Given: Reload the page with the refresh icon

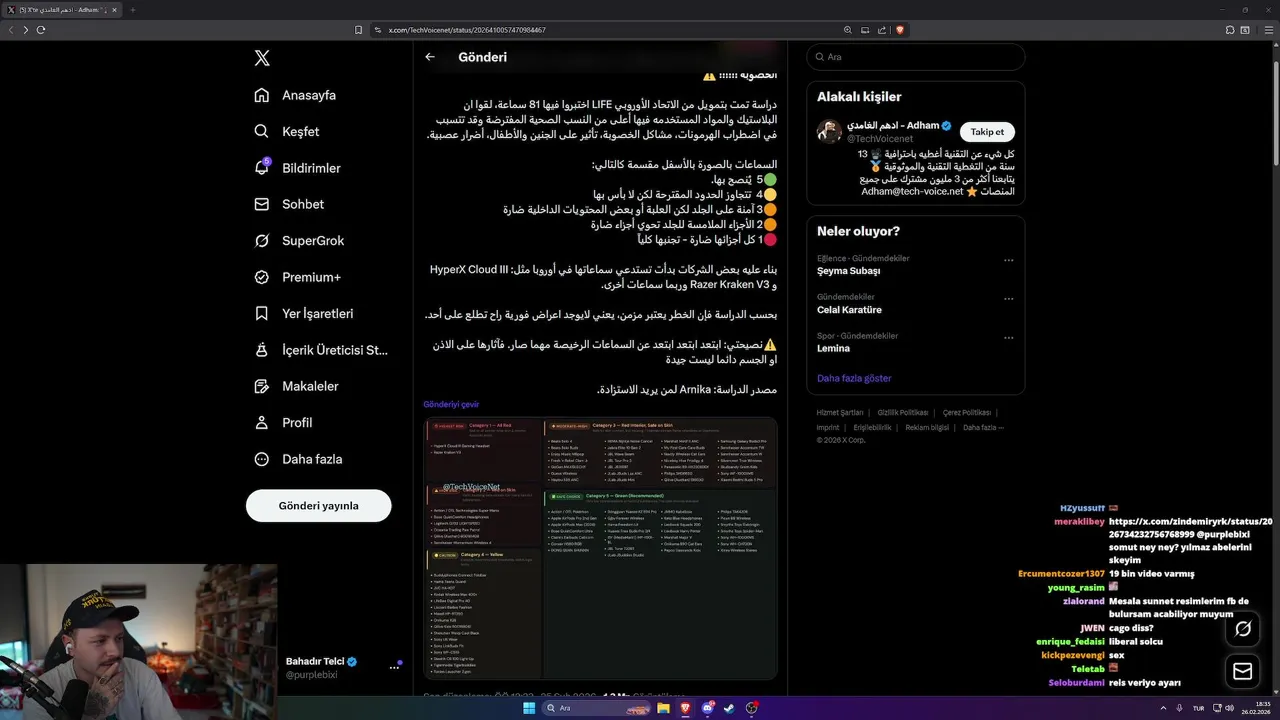Looking at the screenshot, I should (41, 30).
